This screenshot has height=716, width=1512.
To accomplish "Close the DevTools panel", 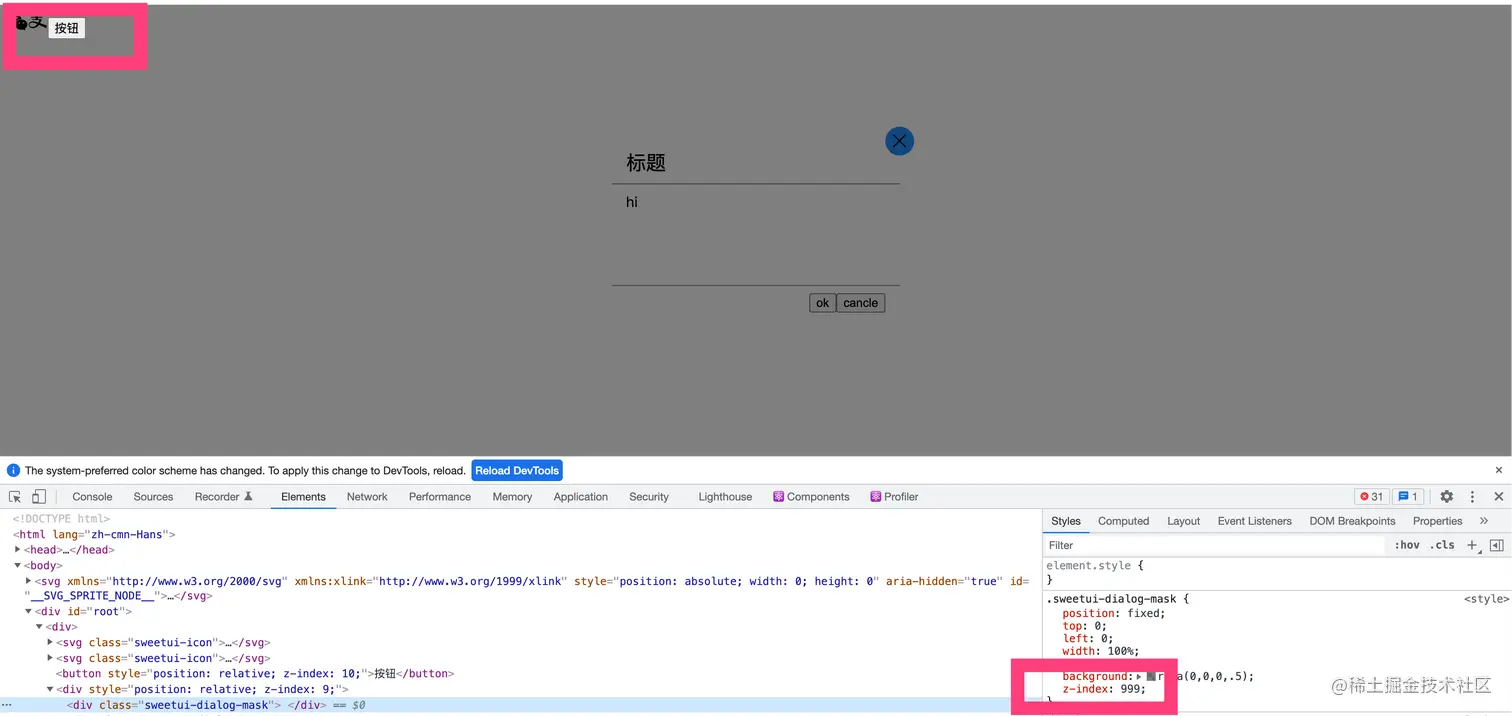I will pyautogui.click(x=1498, y=497).
